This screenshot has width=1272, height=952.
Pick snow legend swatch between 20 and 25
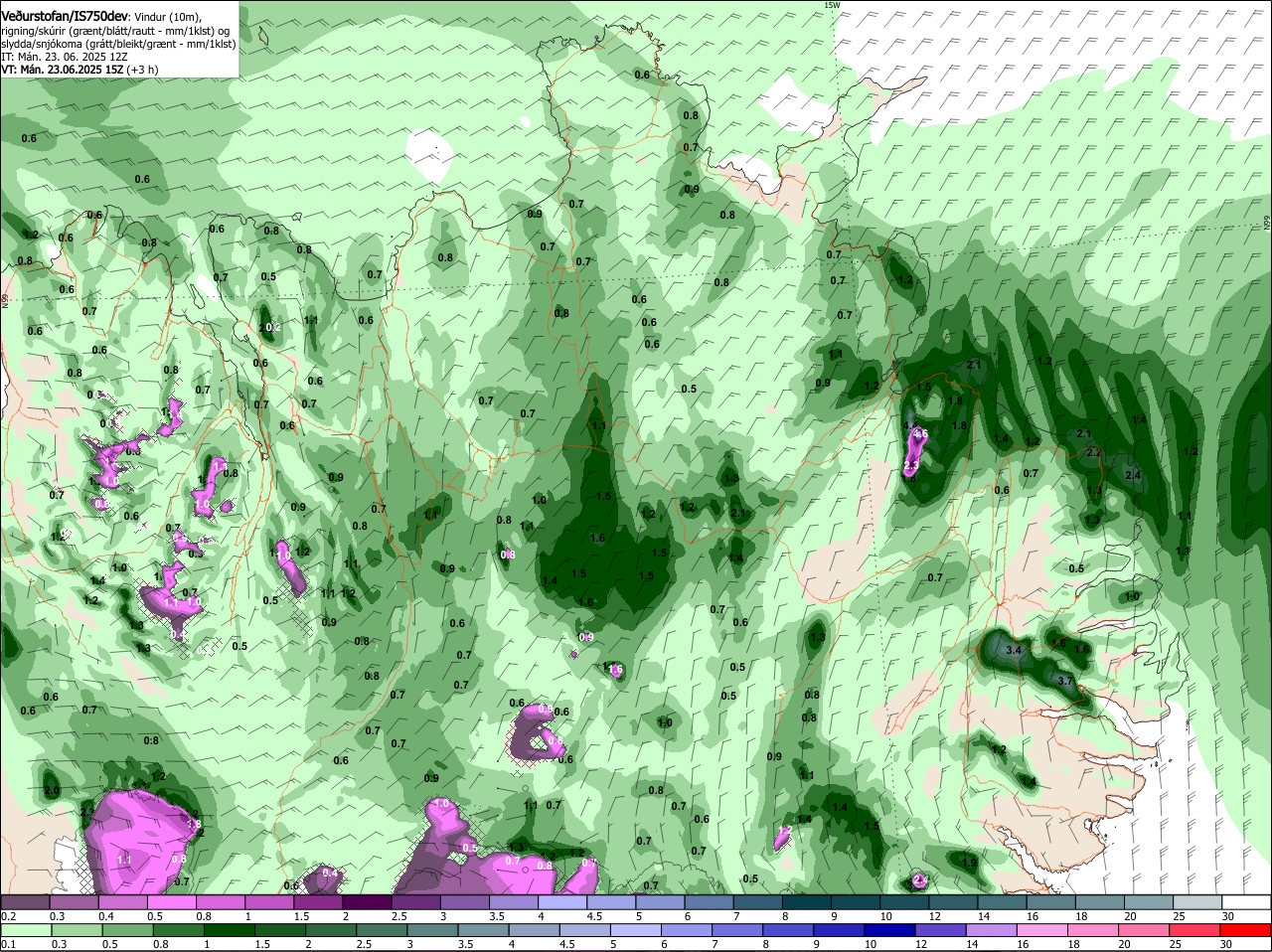pos(1149,901)
